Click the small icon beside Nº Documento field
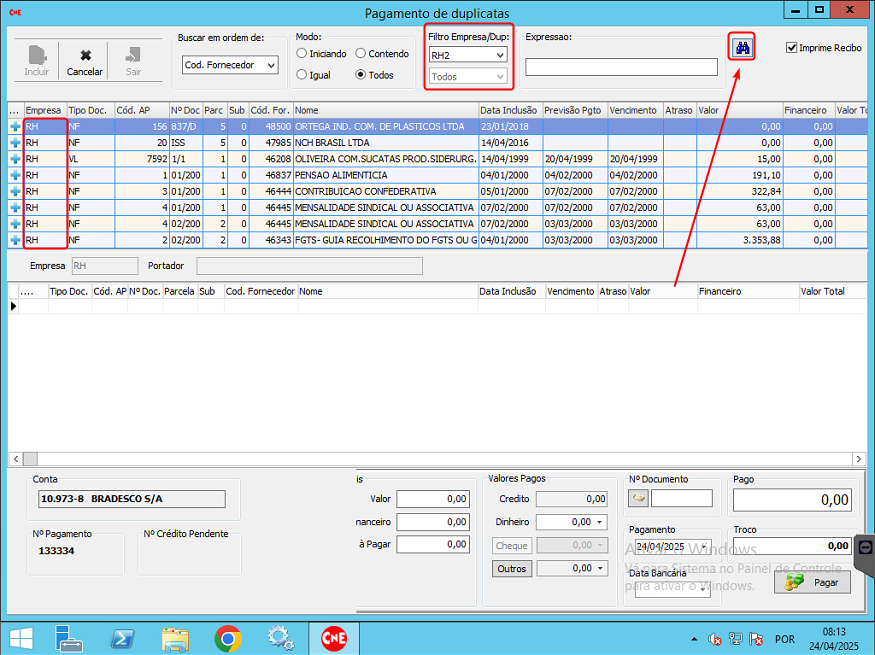The width and height of the screenshot is (875, 655). pos(638,498)
